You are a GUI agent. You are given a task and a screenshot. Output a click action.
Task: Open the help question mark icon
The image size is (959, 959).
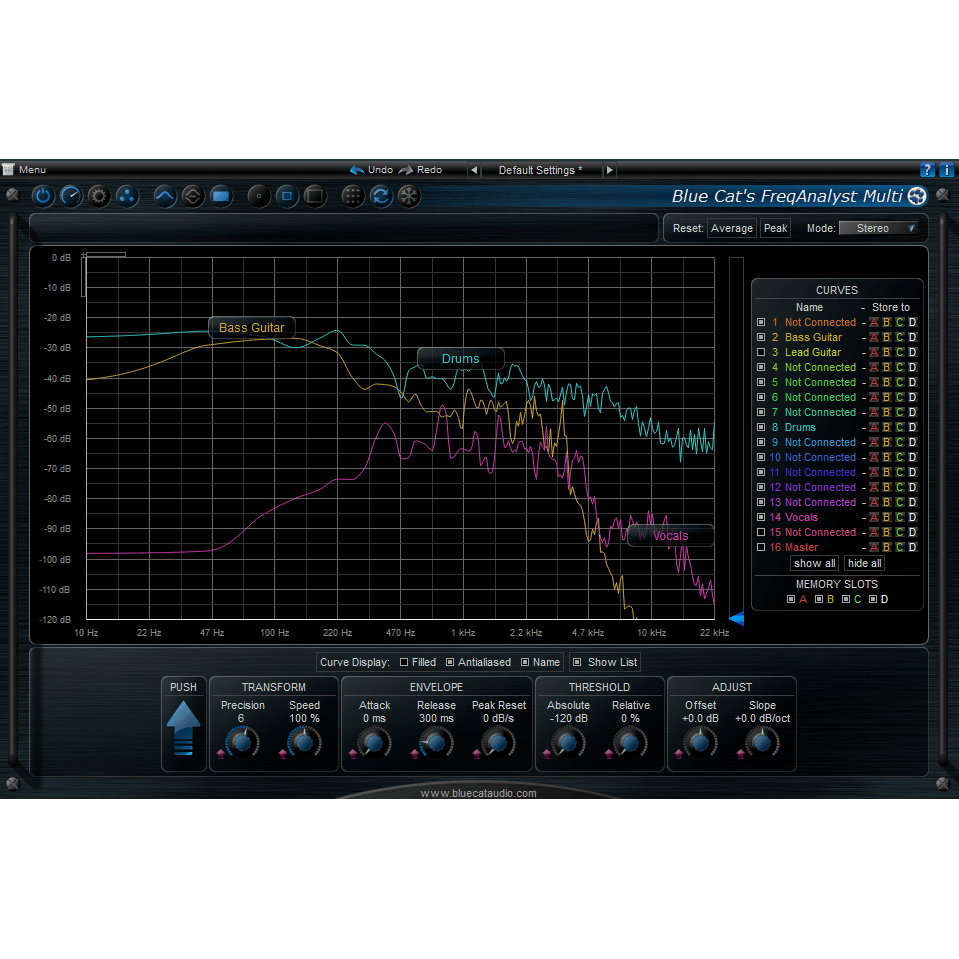pyautogui.click(x=927, y=170)
